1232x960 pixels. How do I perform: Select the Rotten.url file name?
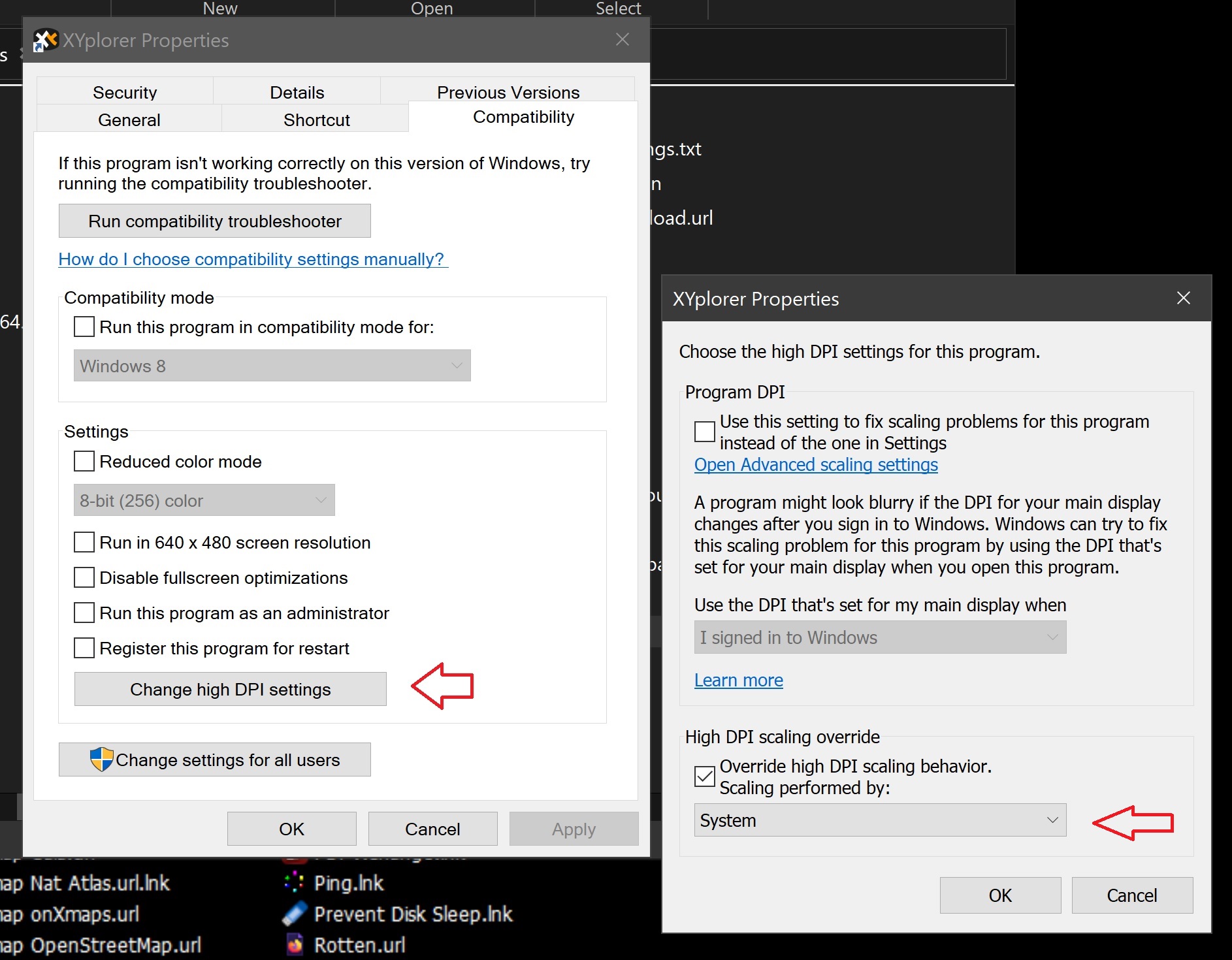click(x=359, y=945)
